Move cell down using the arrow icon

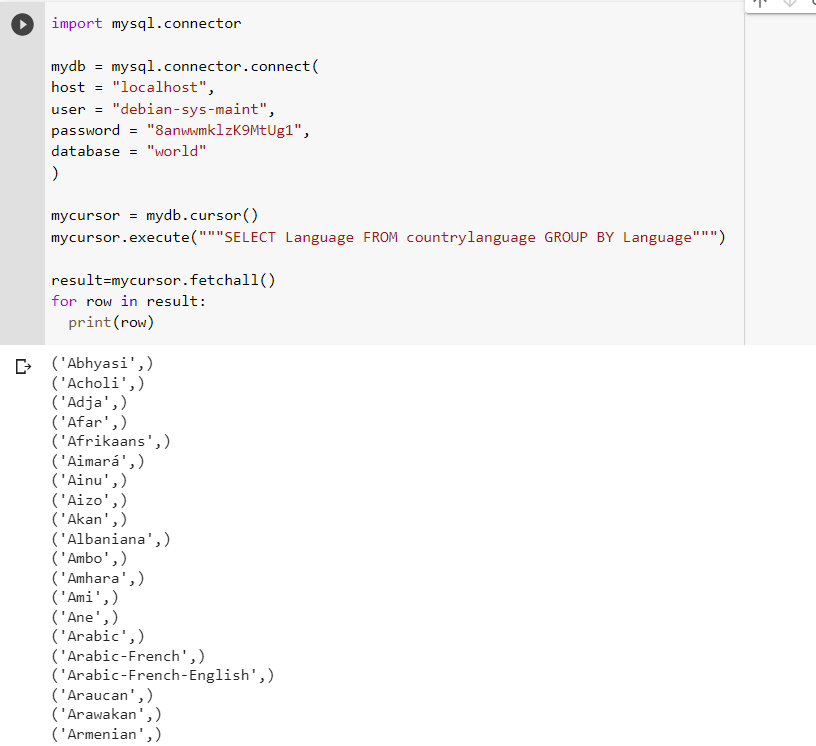point(789,3)
